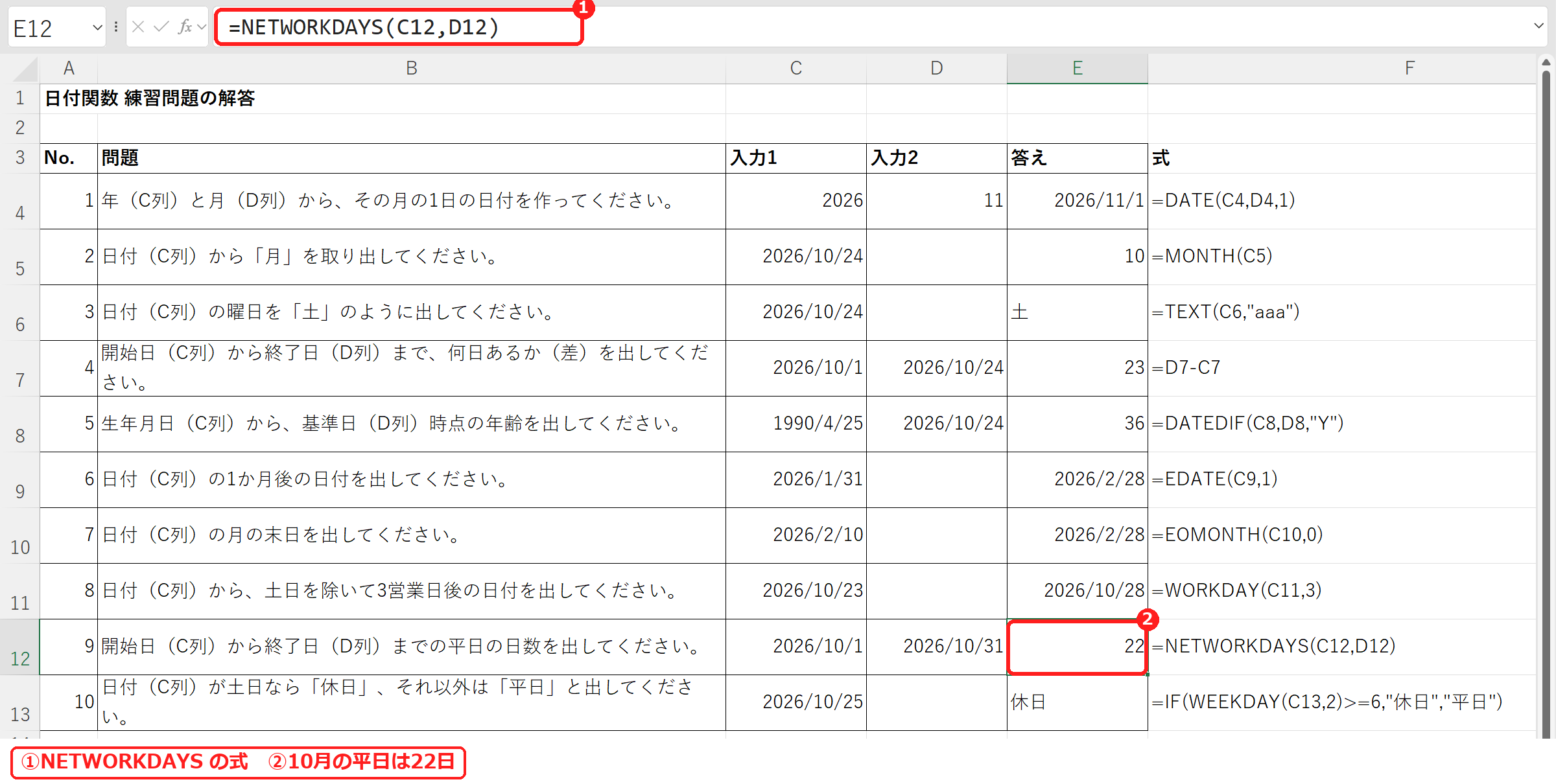
Task: Open the dropdown arrow next to fx
Action: pyautogui.click(x=202, y=27)
